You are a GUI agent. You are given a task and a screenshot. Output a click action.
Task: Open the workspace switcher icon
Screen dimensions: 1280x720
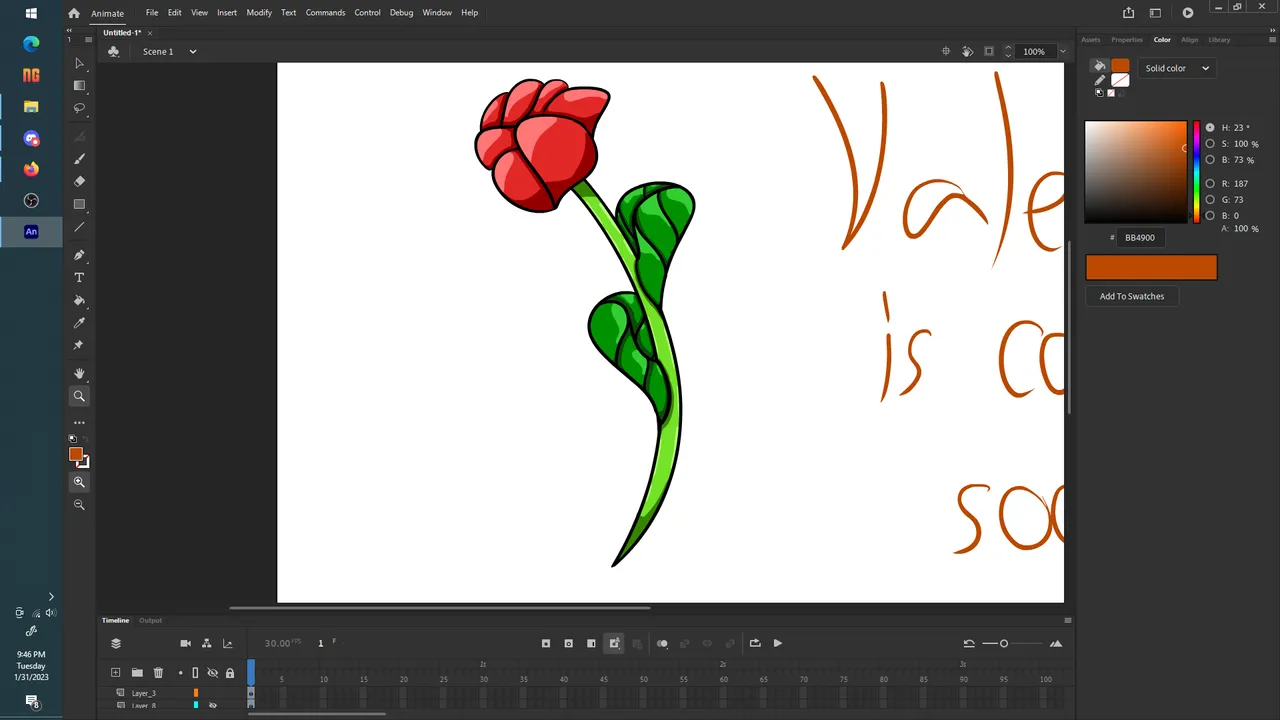1156,13
